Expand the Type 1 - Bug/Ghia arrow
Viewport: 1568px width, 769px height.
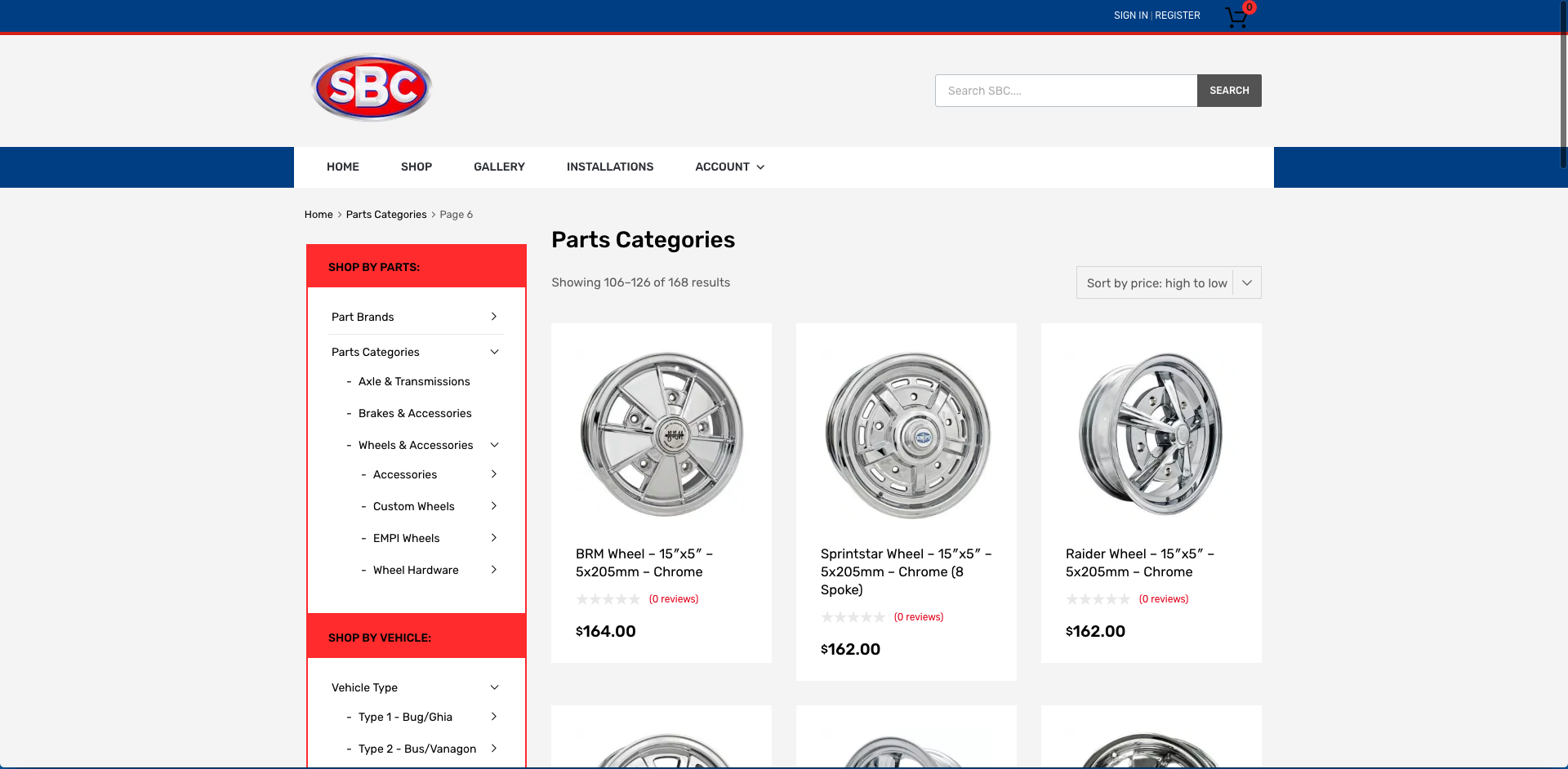tap(494, 717)
